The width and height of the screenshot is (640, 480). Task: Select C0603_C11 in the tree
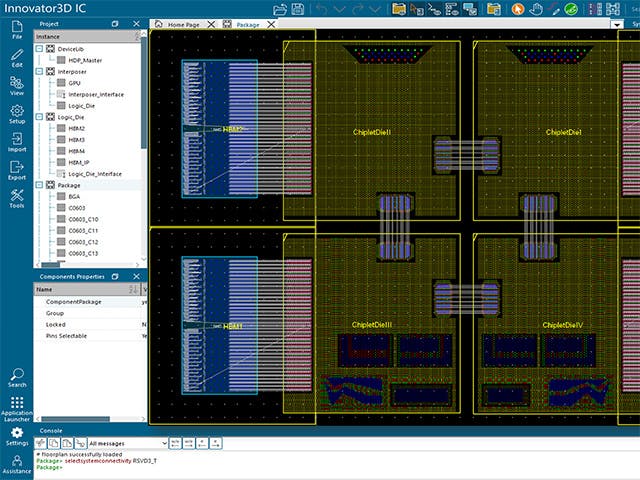point(78,231)
